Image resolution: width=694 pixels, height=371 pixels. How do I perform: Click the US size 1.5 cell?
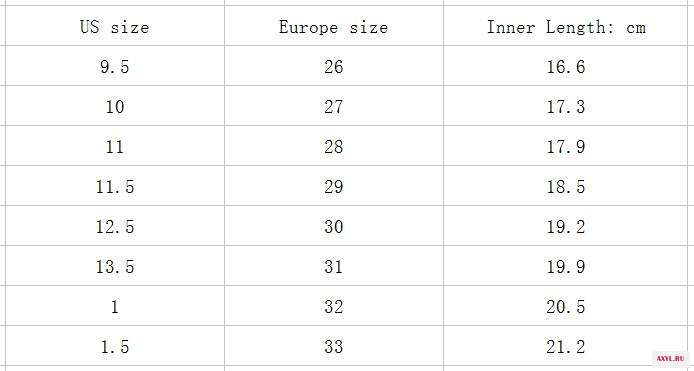(115, 346)
